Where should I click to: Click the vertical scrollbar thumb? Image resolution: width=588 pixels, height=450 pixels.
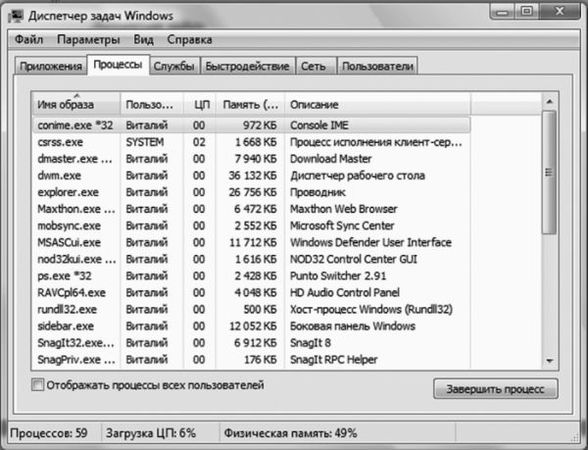(x=549, y=172)
